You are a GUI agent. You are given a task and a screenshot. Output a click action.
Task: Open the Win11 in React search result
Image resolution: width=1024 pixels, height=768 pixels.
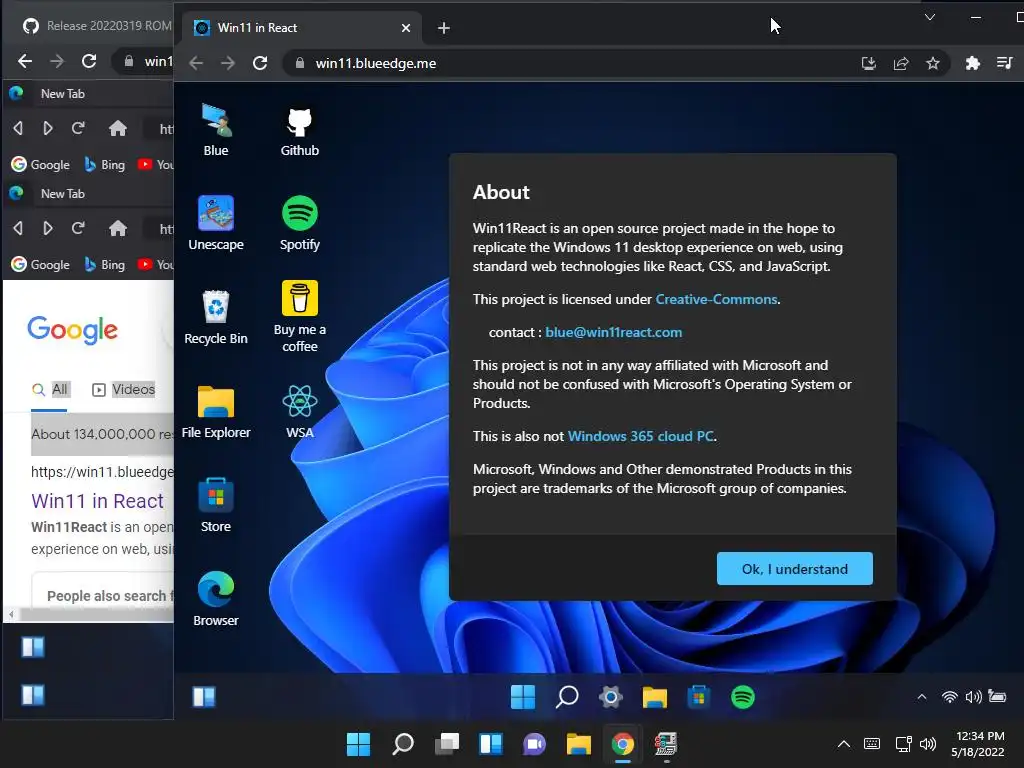pyautogui.click(x=98, y=500)
